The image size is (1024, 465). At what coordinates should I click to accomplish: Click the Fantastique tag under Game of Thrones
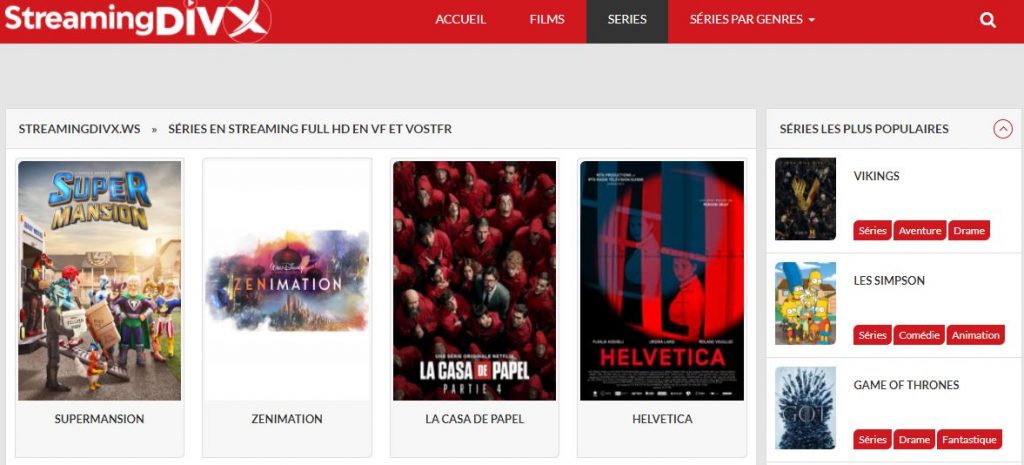pyautogui.click(x=970, y=440)
